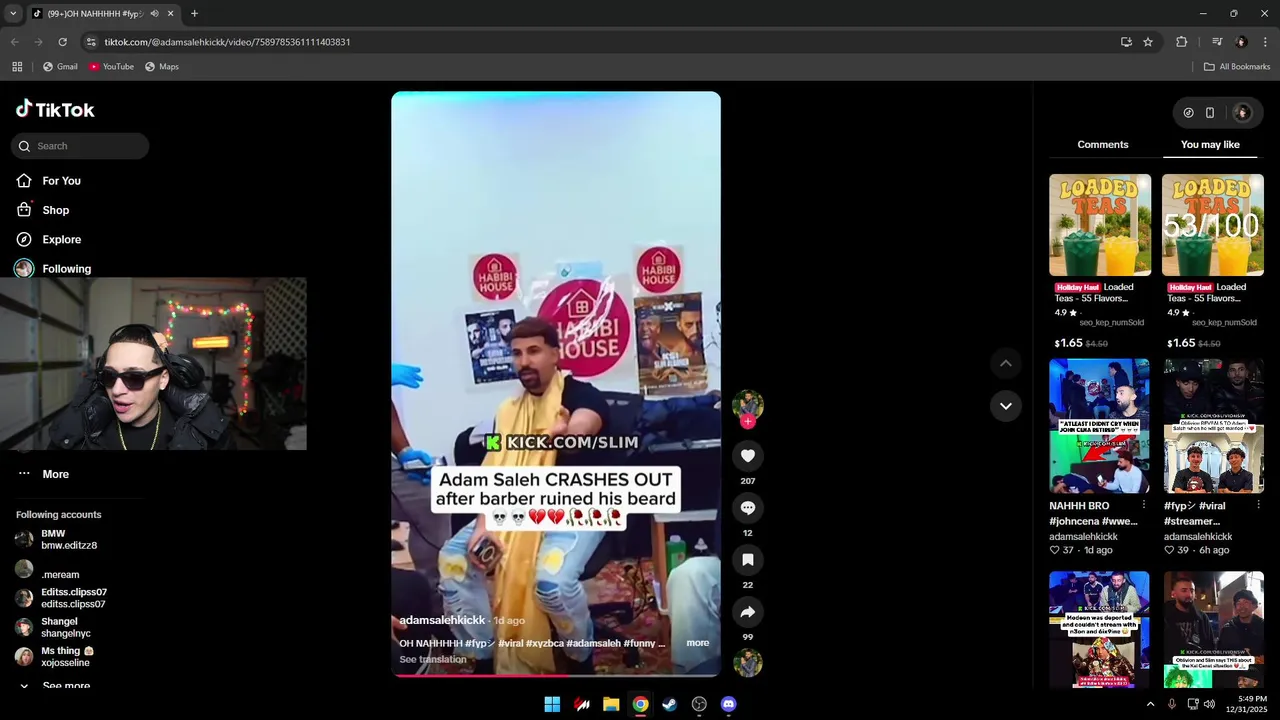
Task: Open Discord from the taskbar
Action: tap(729, 704)
